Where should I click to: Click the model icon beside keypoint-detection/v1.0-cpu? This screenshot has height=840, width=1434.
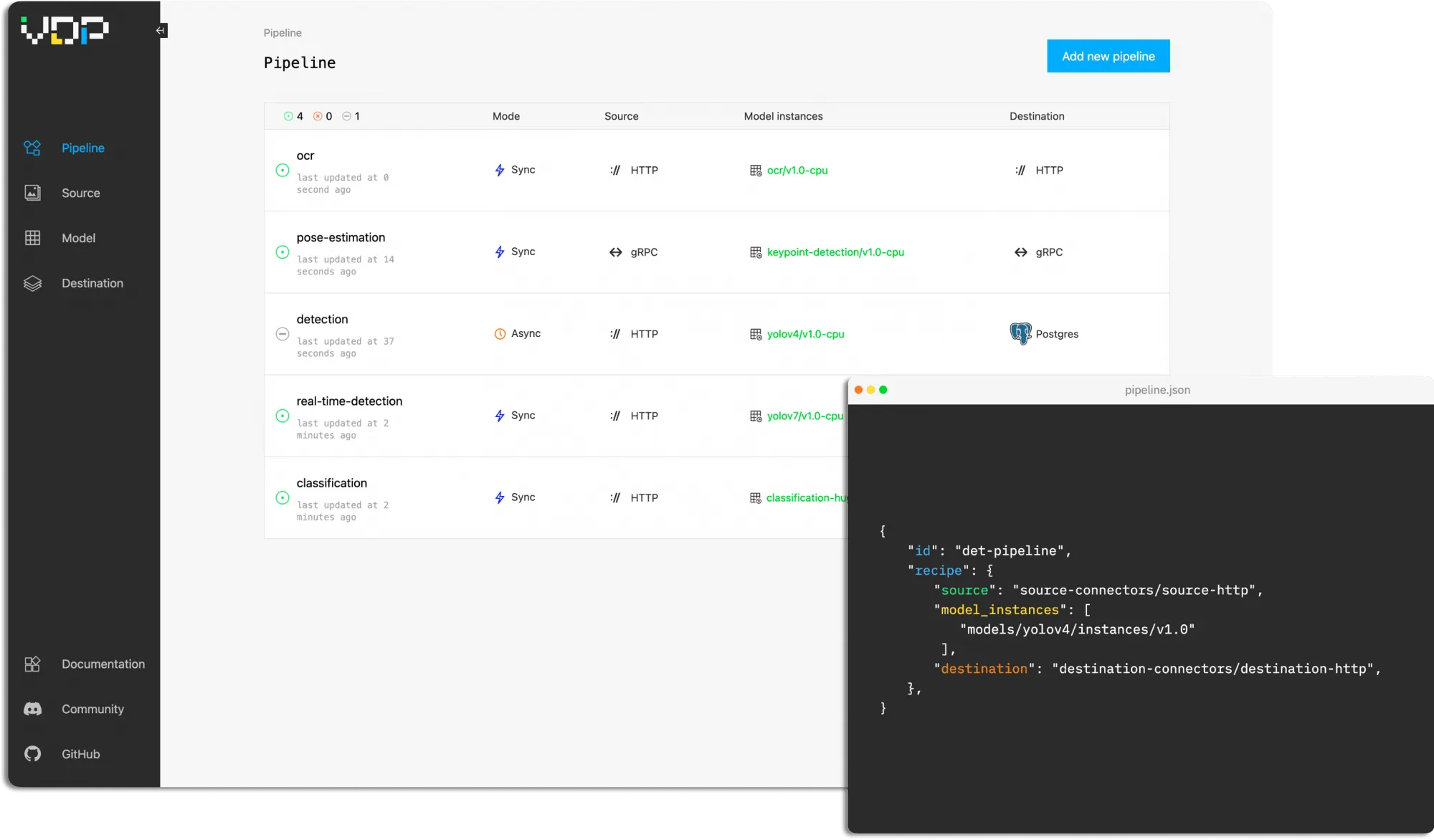pyautogui.click(x=756, y=252)
